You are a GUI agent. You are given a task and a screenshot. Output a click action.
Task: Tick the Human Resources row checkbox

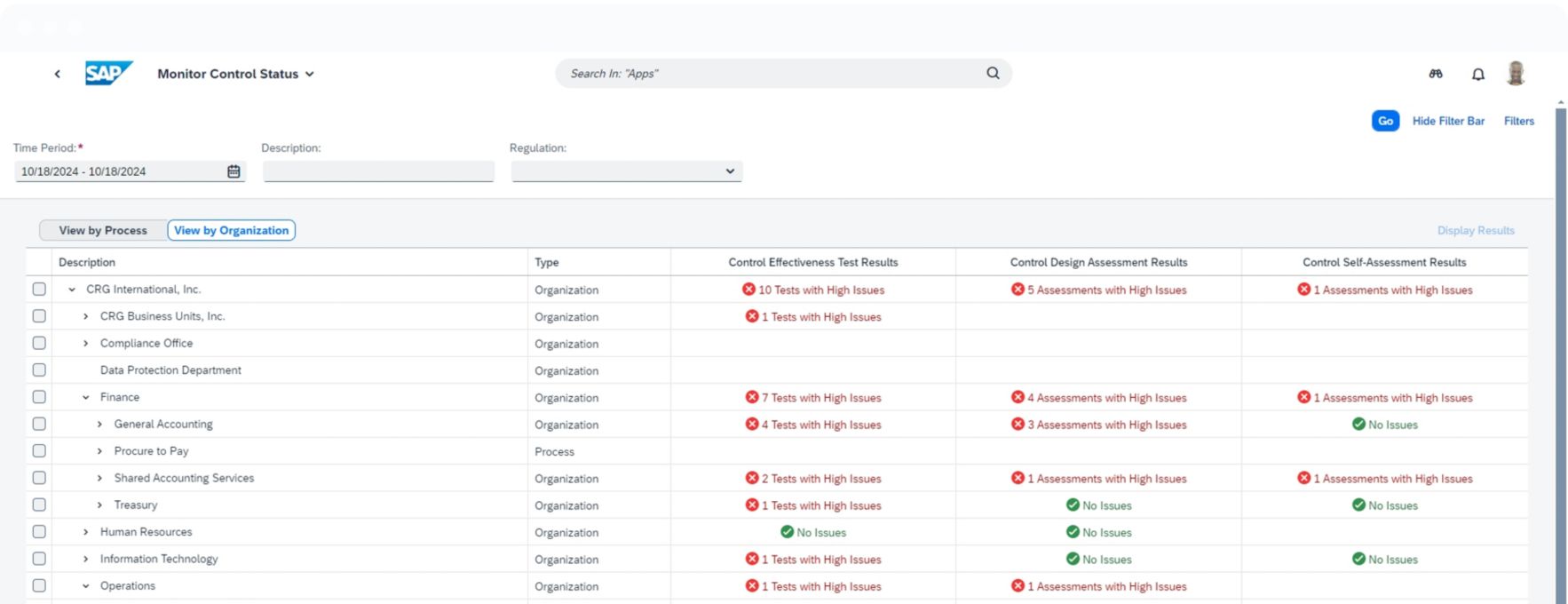click(x=39, y=532)
